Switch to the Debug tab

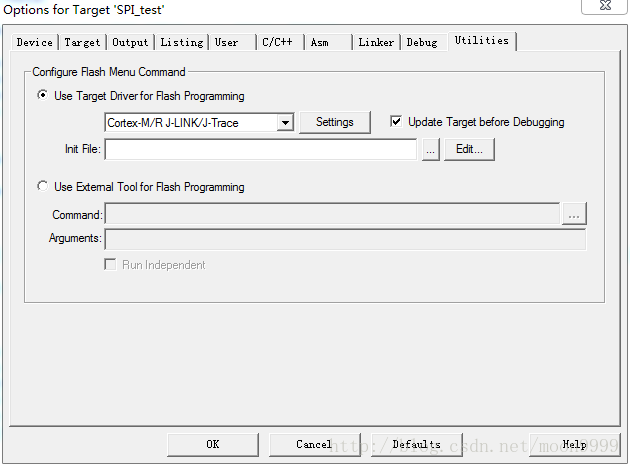[x=422, y=43]
